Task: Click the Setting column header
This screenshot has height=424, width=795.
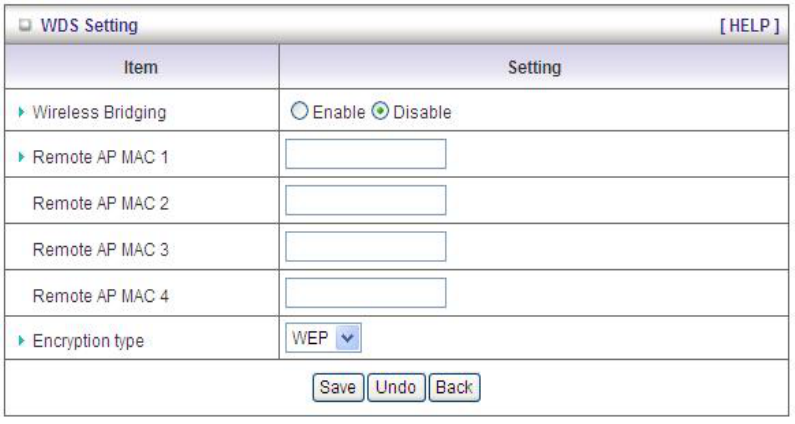Action: (x=534, y=68)
